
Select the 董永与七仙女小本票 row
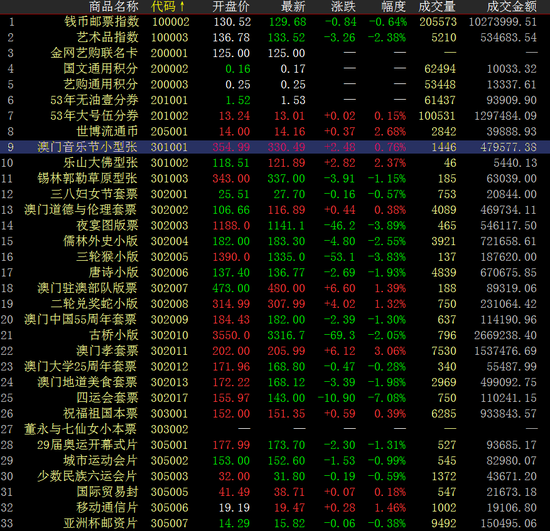coord(275,429)
